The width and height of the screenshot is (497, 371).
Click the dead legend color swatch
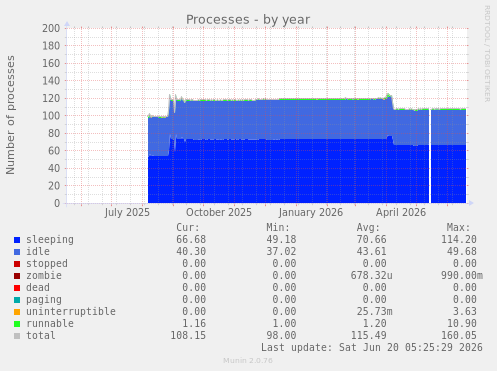click(x=17, y=288)
